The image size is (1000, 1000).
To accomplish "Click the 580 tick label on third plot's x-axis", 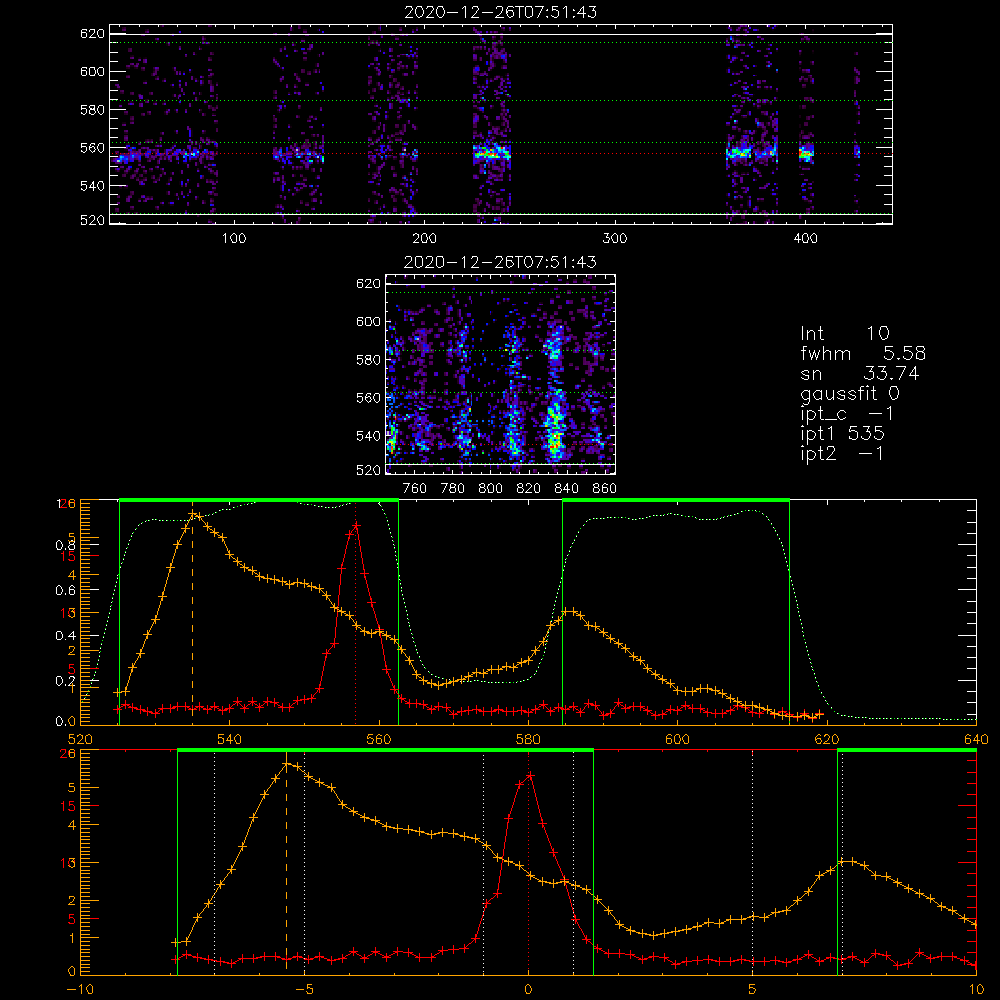I will click(x=528, y=740).
